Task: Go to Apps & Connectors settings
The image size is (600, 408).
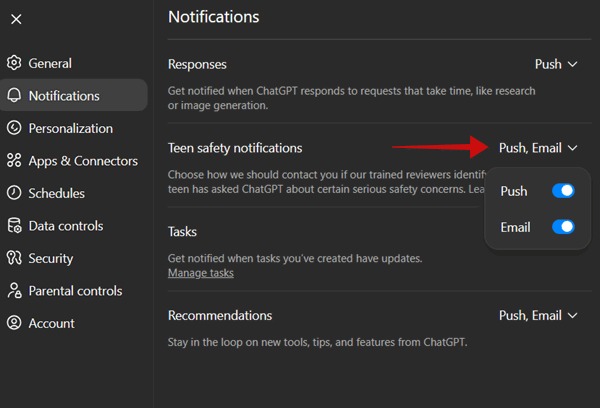Action: pos(74,160)
